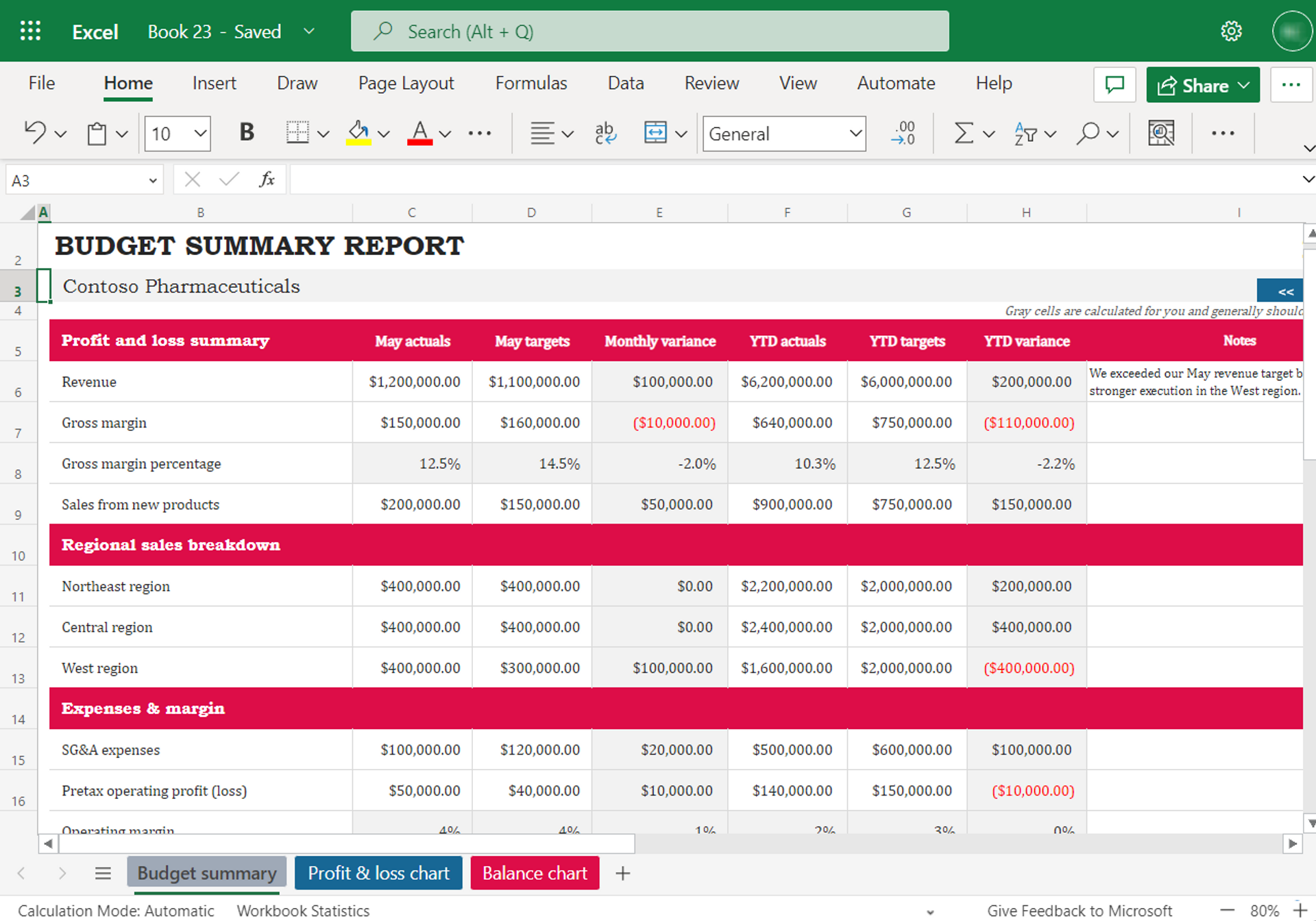Click the Wrap Text icon

coord(605,133)
